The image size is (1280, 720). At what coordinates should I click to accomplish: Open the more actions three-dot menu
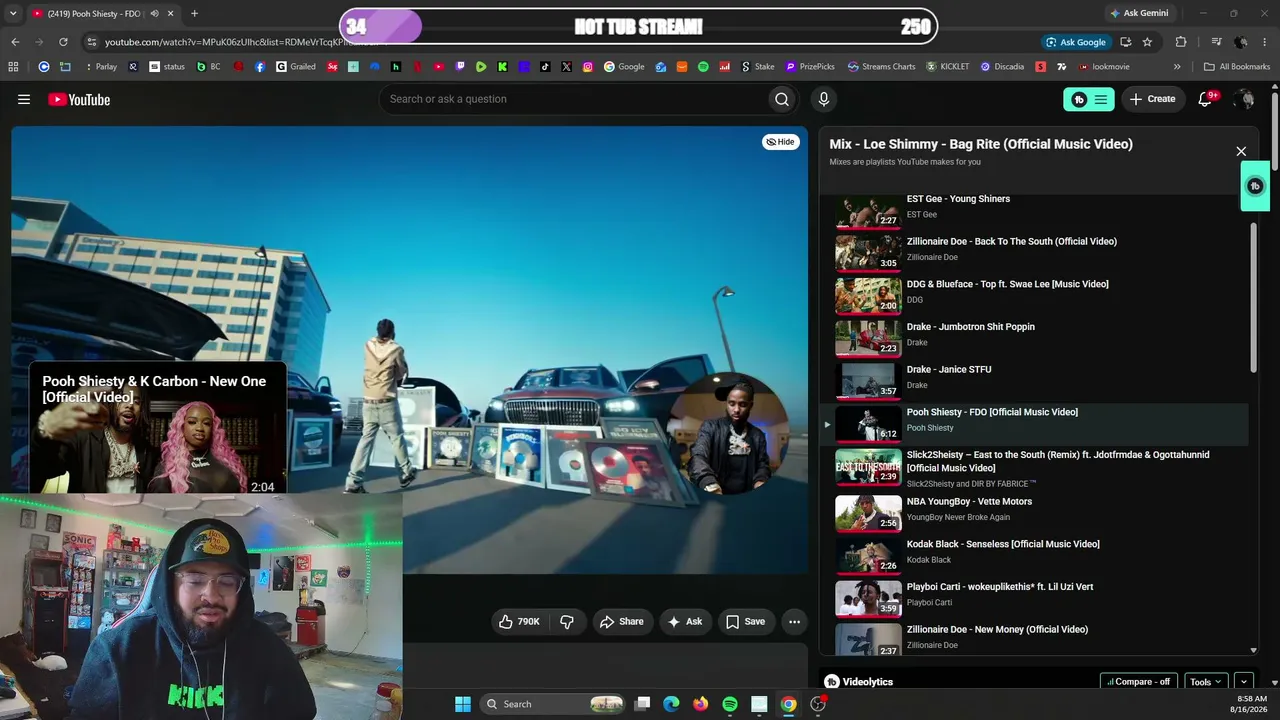pos(794,621)
